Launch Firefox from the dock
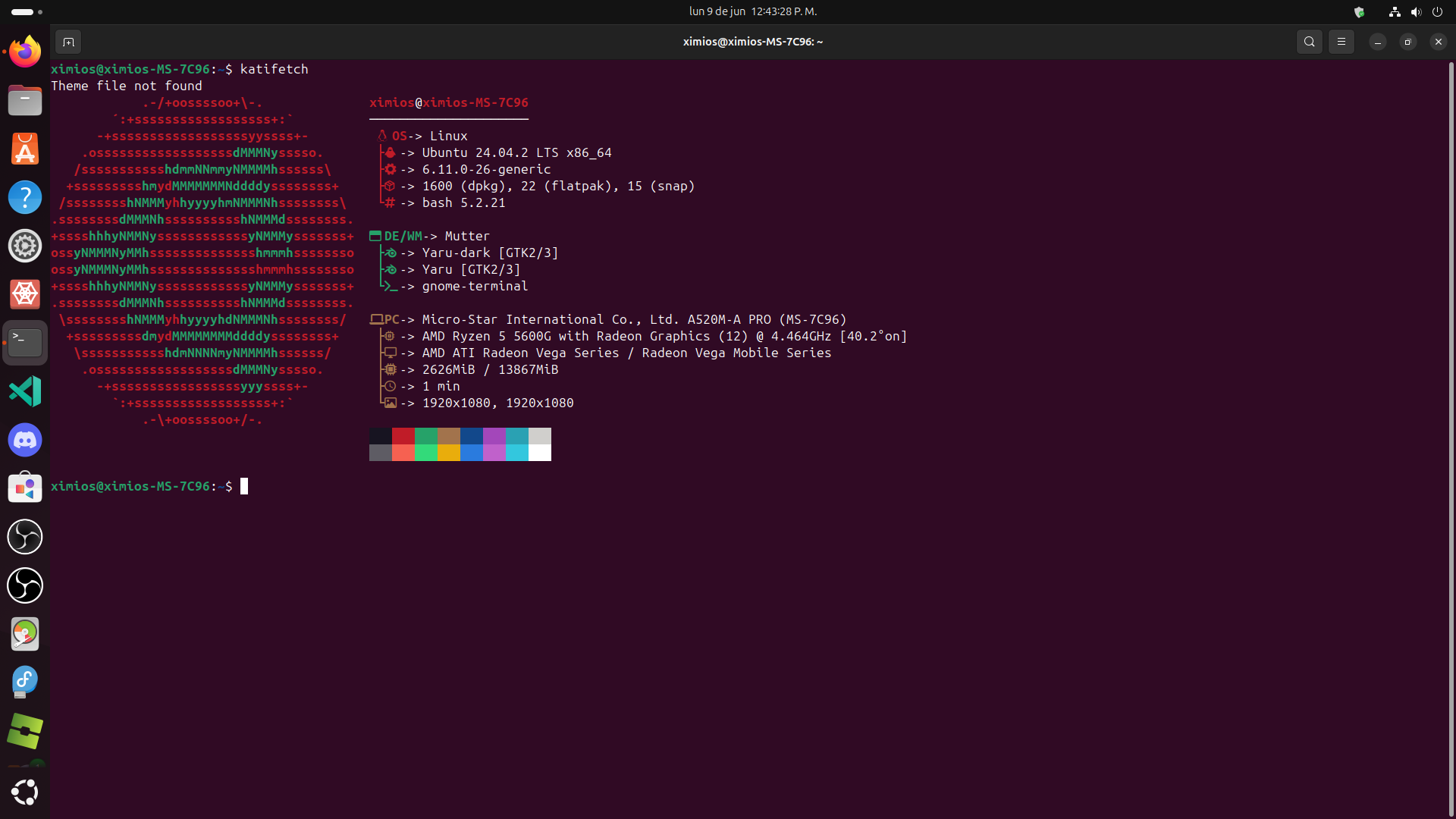The height and width of the screenshot is (819, 1456). [x=25, y=52]
